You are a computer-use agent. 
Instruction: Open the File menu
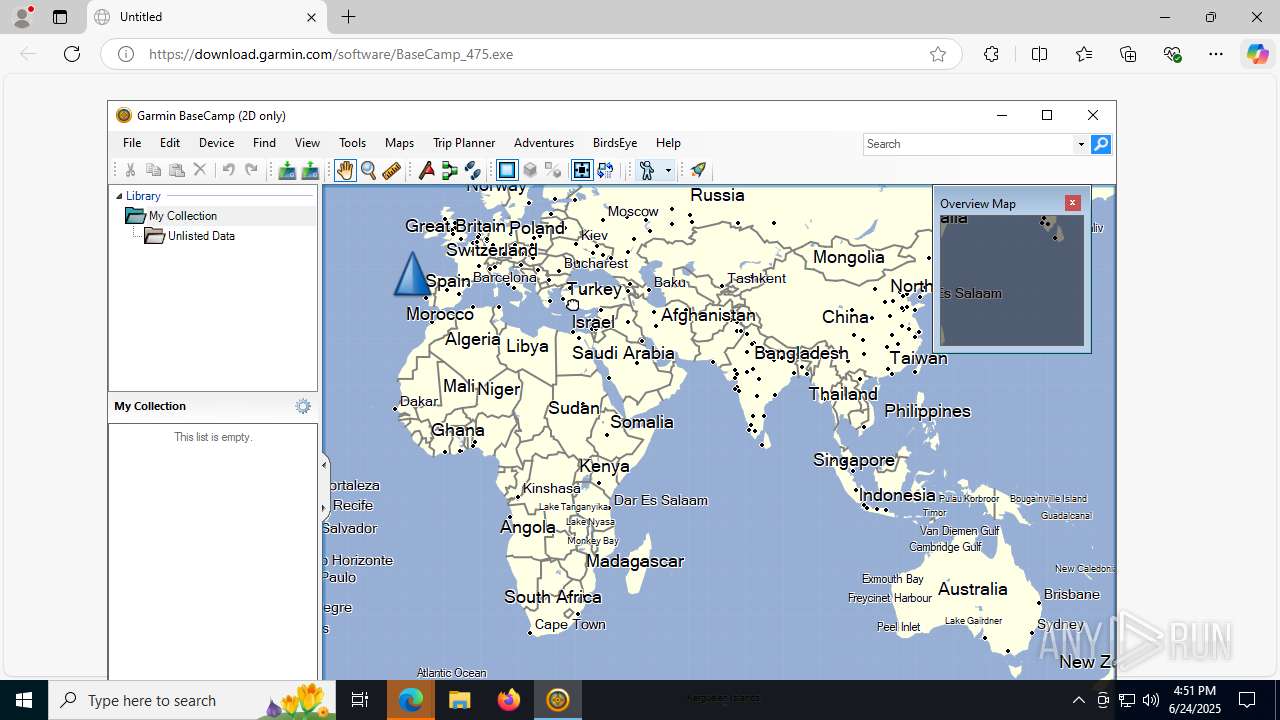132,143
